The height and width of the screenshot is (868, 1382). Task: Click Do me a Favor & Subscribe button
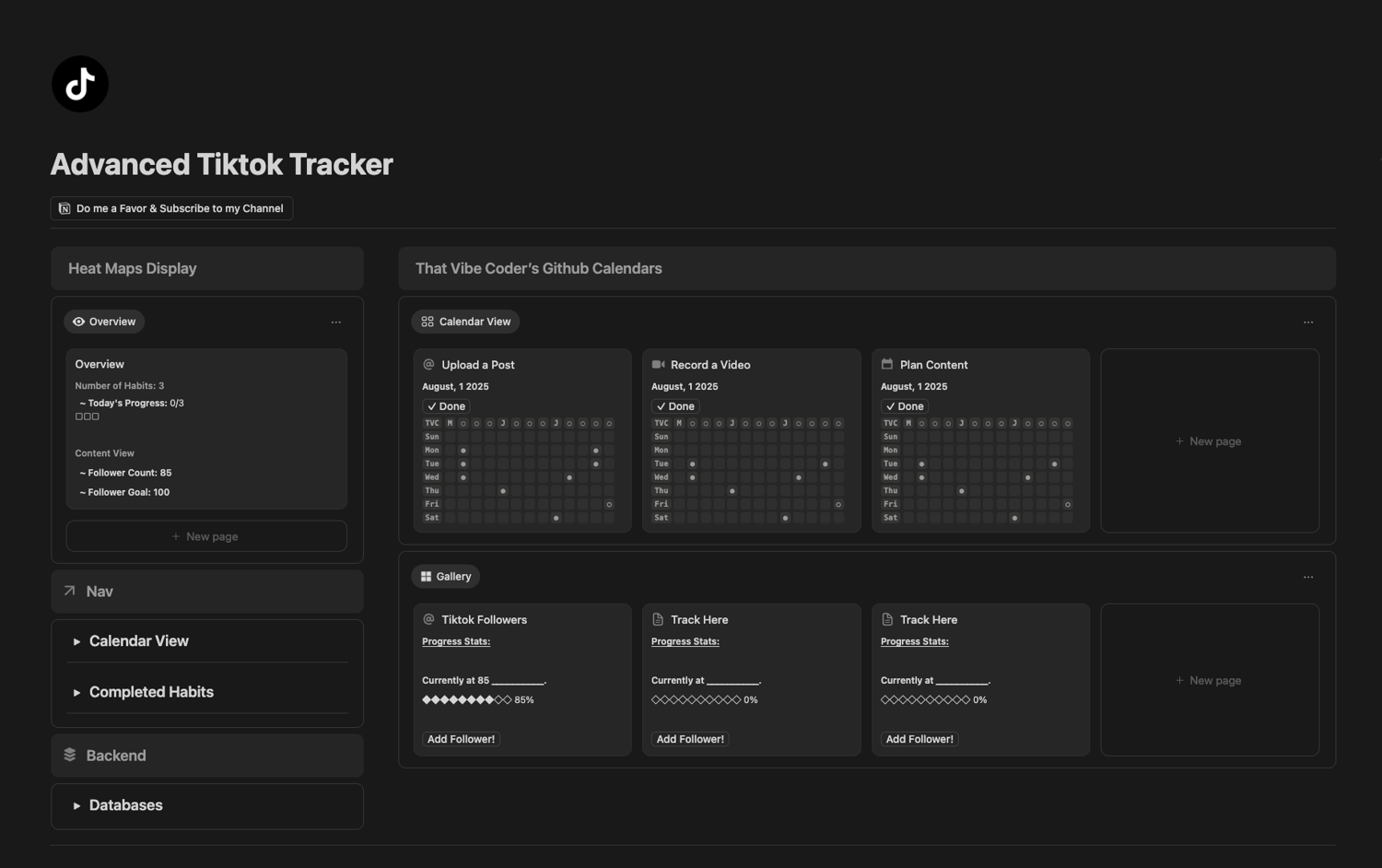tap(171, 208)
